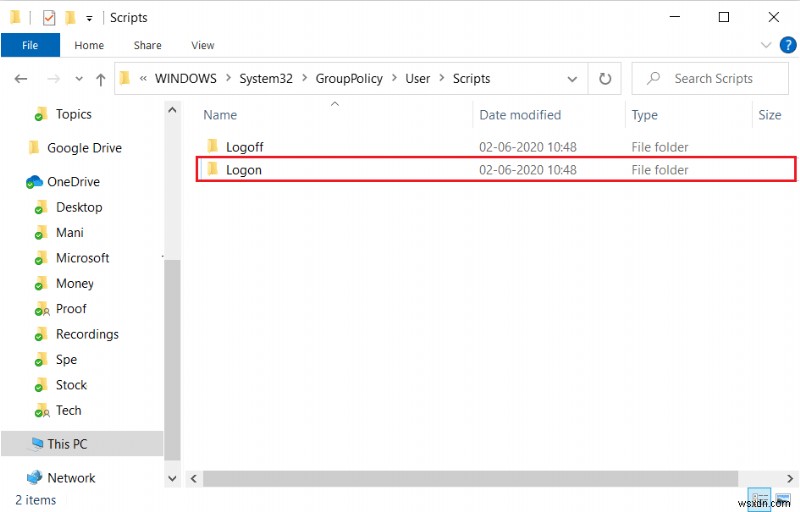Screen dimensions: 800x512
Task: Click the horizontal scrollbar left arrow
Action: [x=193, y=478]
